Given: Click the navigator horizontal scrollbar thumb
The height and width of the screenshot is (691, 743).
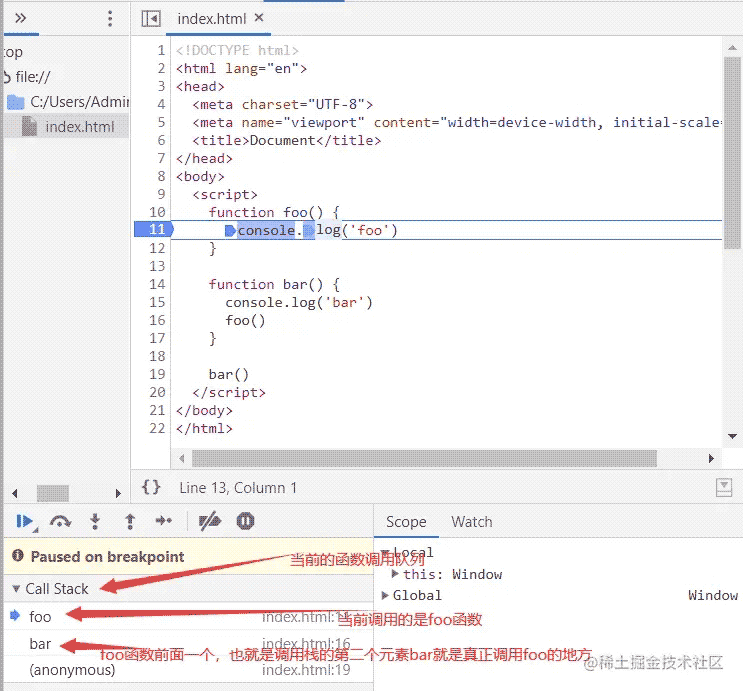Looking at the screenshot, I should pos(53,493).
